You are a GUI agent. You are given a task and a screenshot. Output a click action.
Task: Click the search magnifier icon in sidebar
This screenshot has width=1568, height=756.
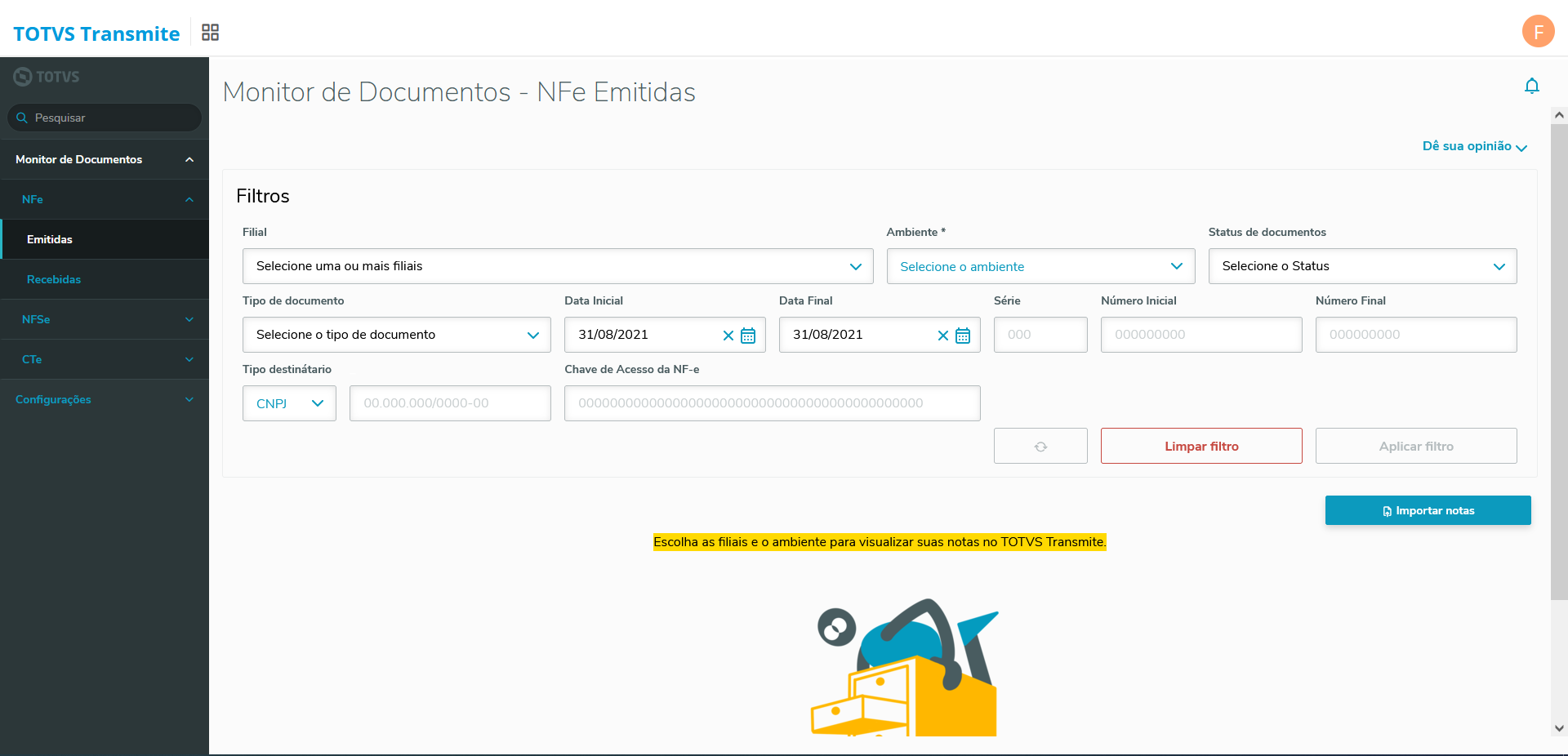22,118
